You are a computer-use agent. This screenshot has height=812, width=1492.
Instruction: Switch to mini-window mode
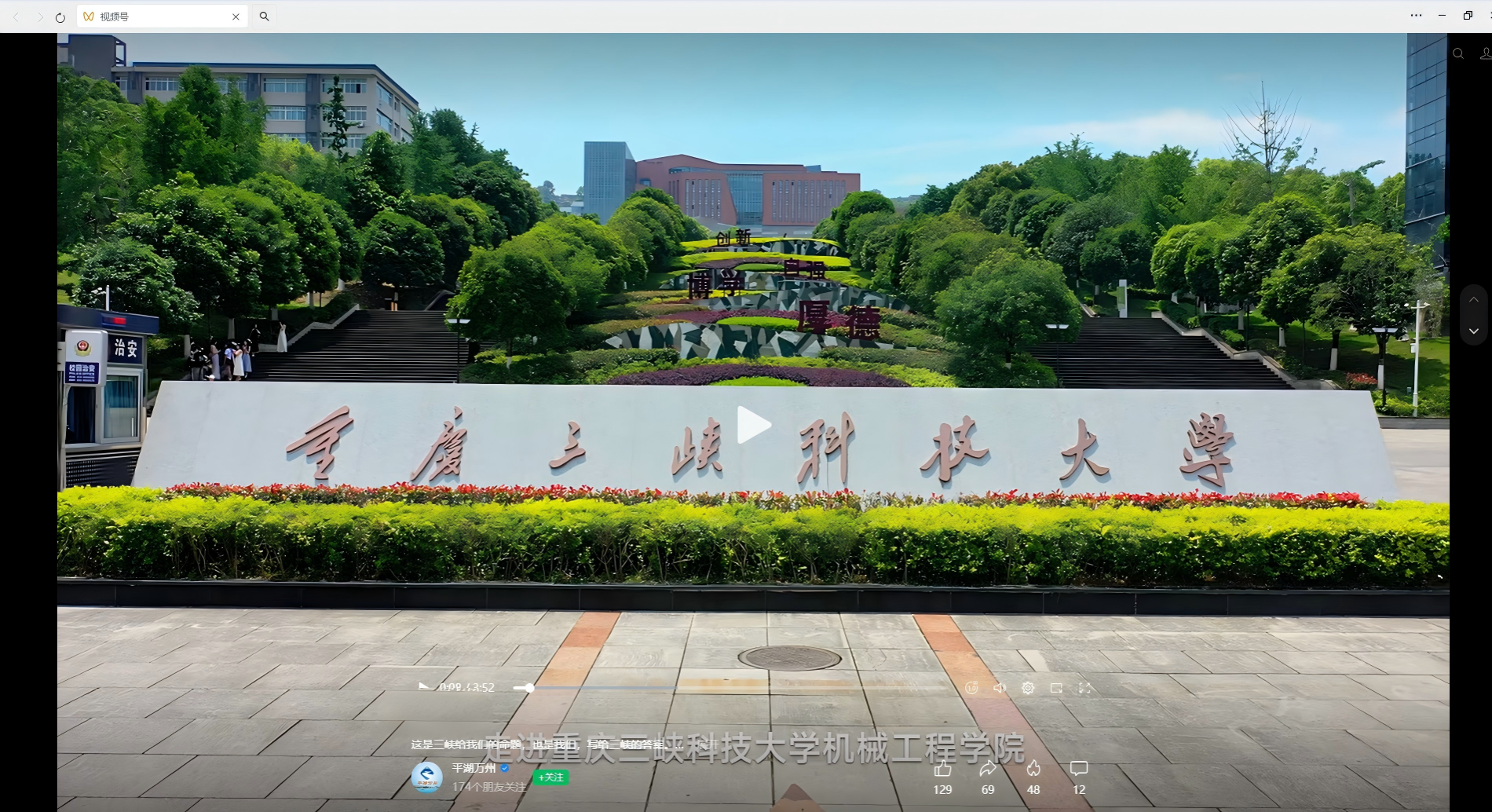point(1056,688)
